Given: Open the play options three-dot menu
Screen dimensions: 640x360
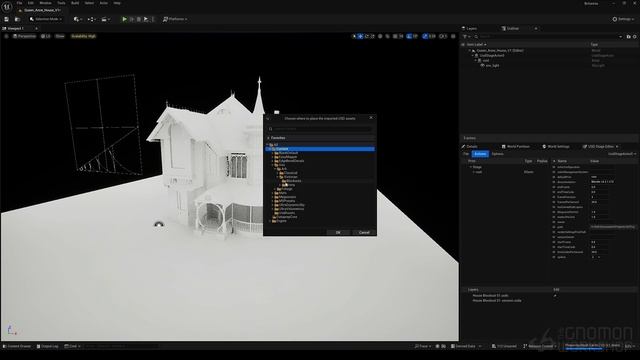Looking at the screenshot, I should point(153,19).
